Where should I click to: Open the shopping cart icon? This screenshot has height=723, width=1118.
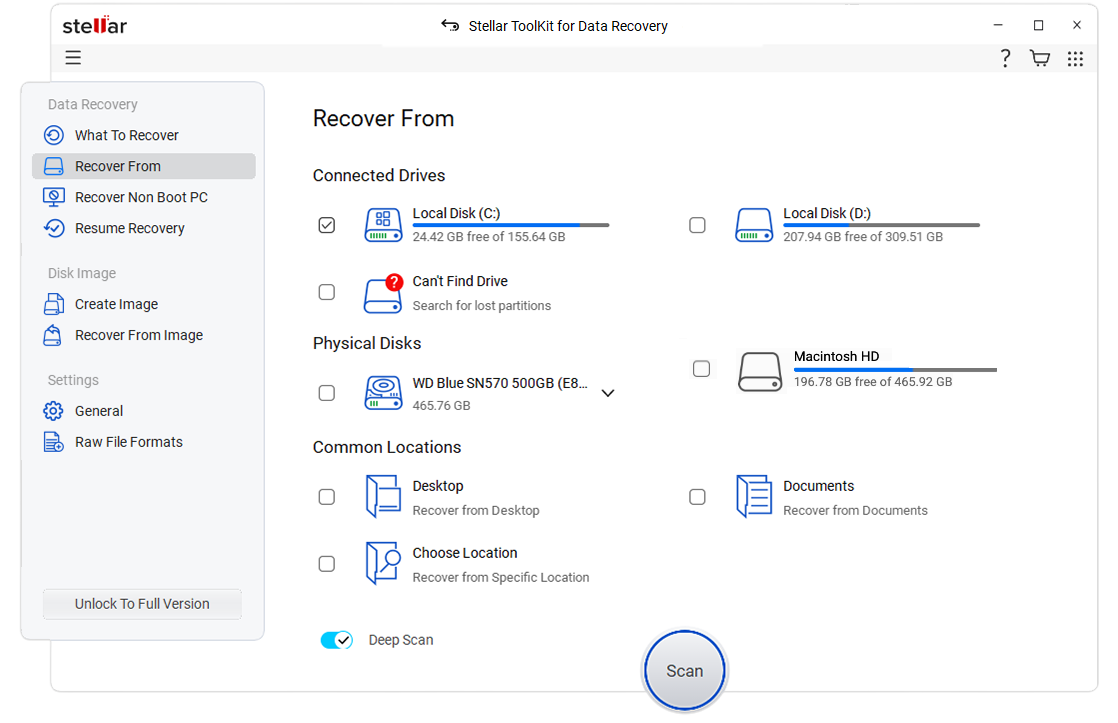[1040, 58]
